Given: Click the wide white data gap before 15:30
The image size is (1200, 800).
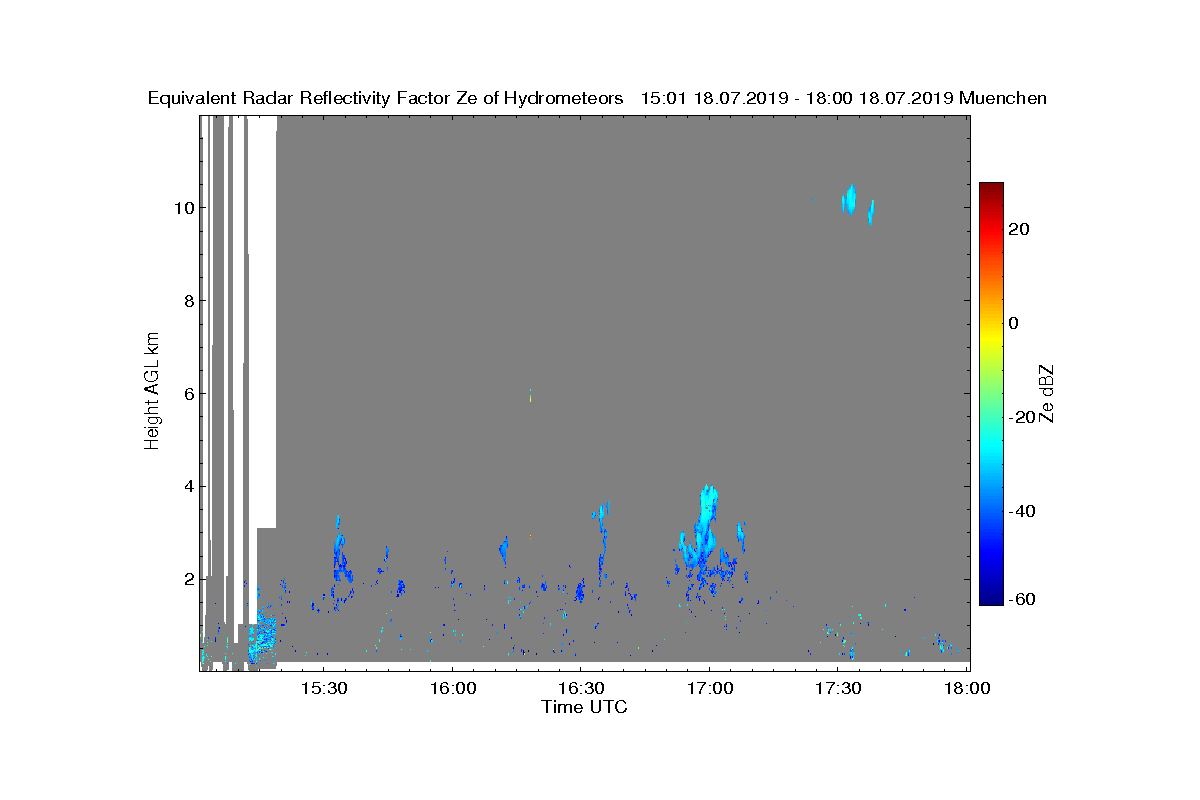Looking at the screenshot, I should [x=262, y=320].
